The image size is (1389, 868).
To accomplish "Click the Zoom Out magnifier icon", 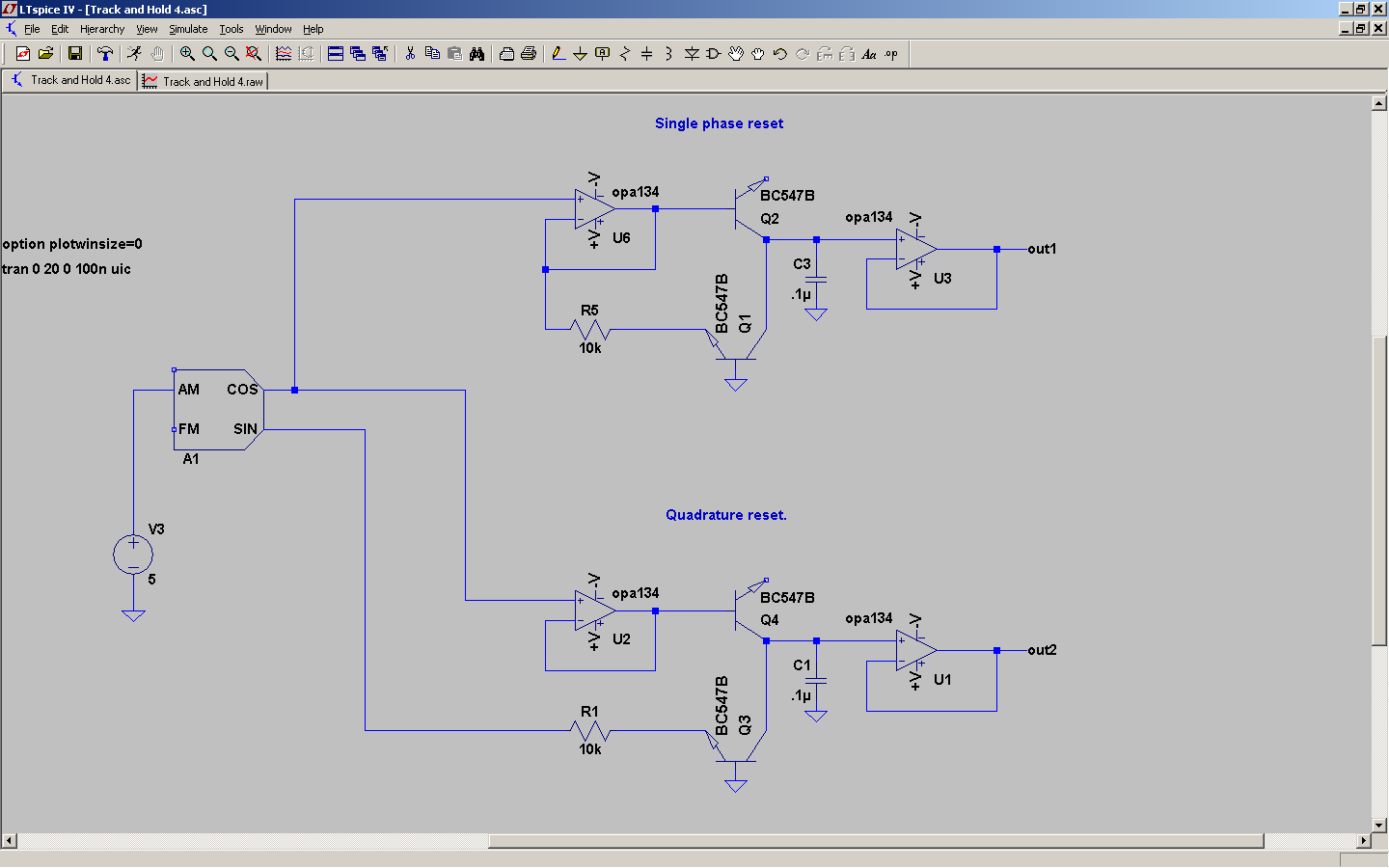I will point(231,54).
